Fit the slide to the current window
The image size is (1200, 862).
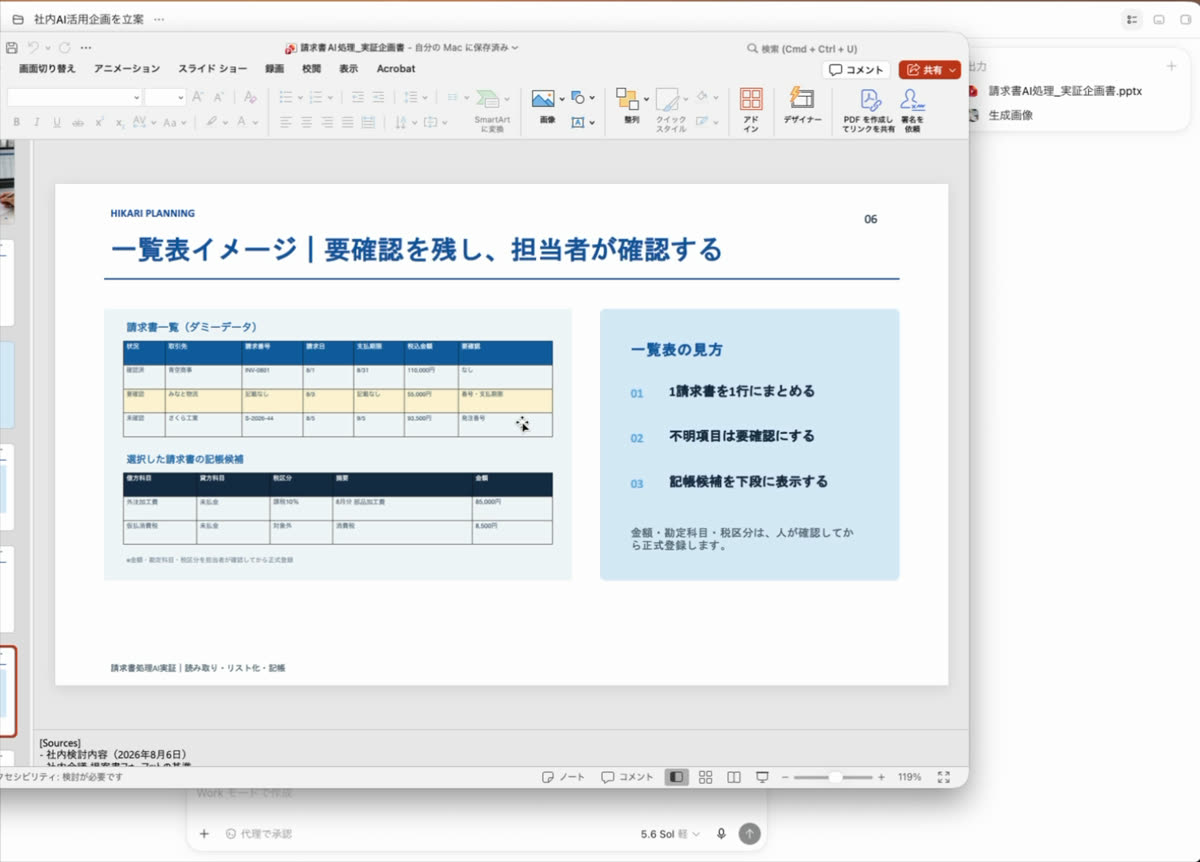pos(943,777)
